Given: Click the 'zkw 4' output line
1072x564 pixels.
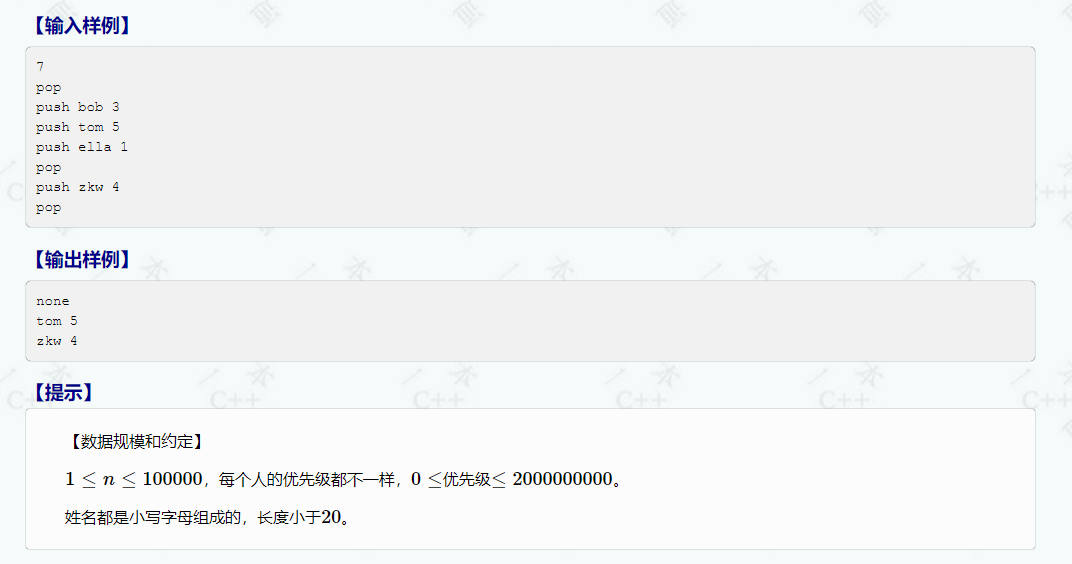Looking at the screenshot, I should pos(57,340).
